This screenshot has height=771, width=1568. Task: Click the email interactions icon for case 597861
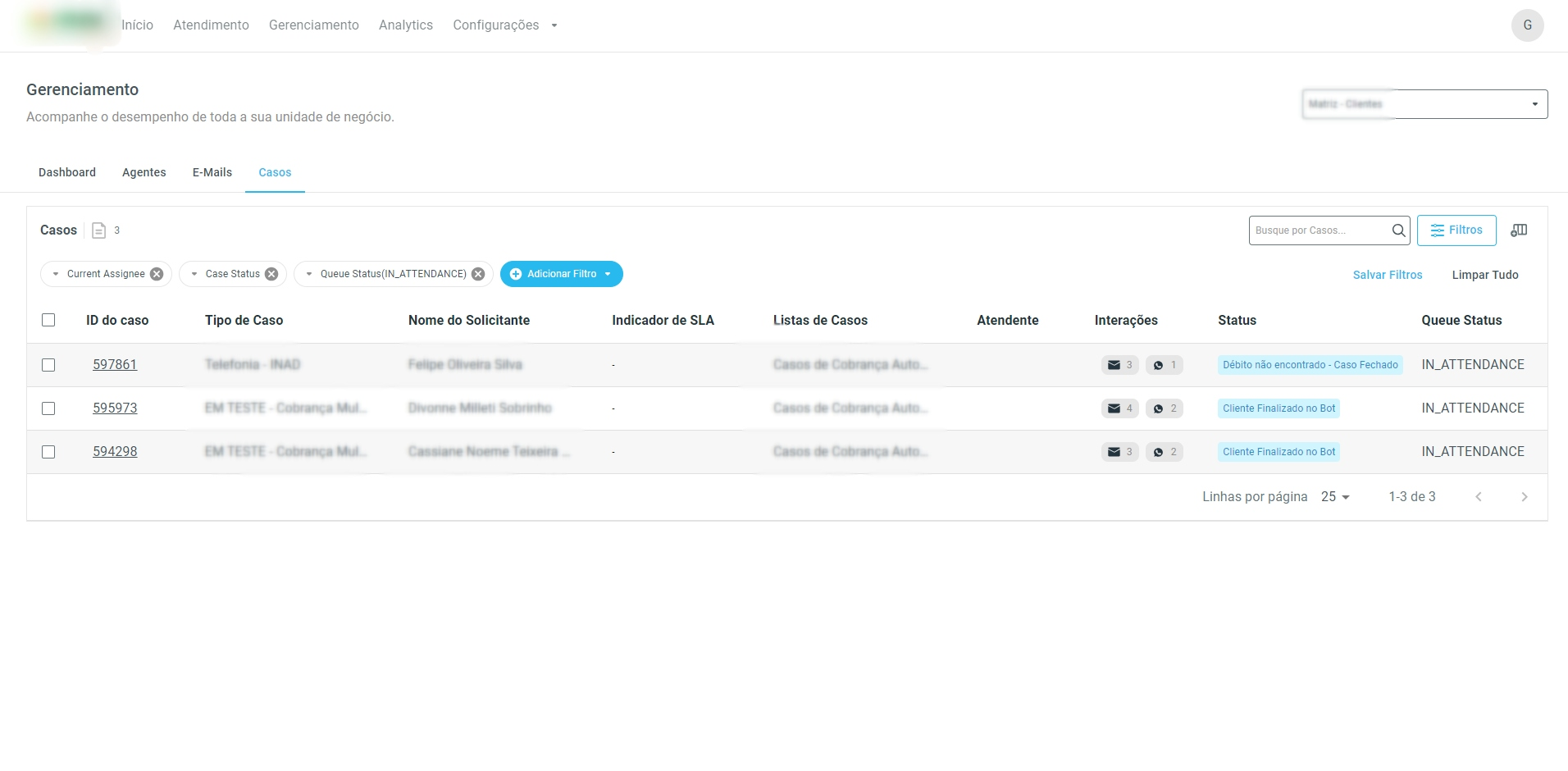1114,365
